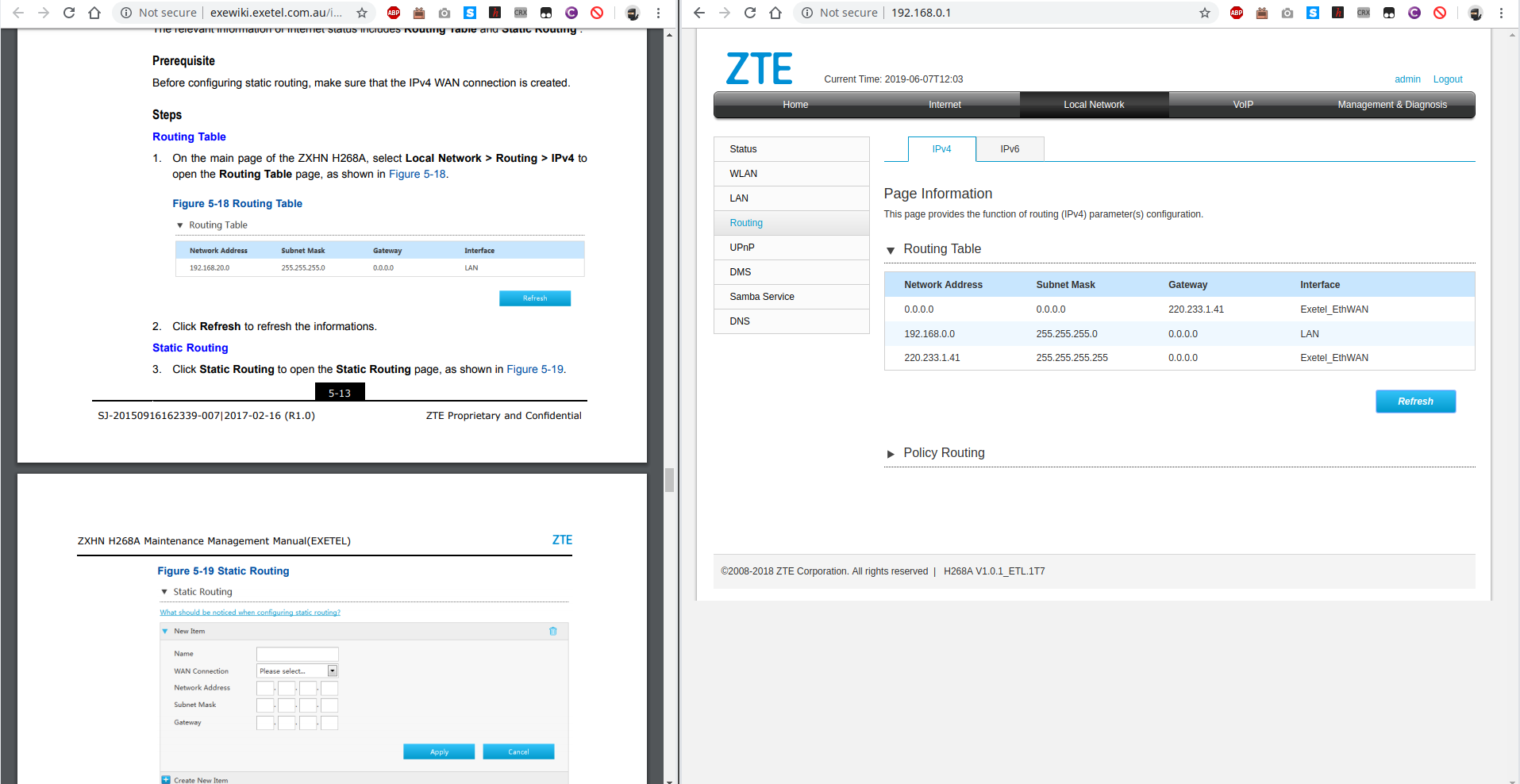Go back in the 192.168.0.1 window
Image resolution: width=1520 pixels, height=784 pixels.
click(x=699, y=13)
